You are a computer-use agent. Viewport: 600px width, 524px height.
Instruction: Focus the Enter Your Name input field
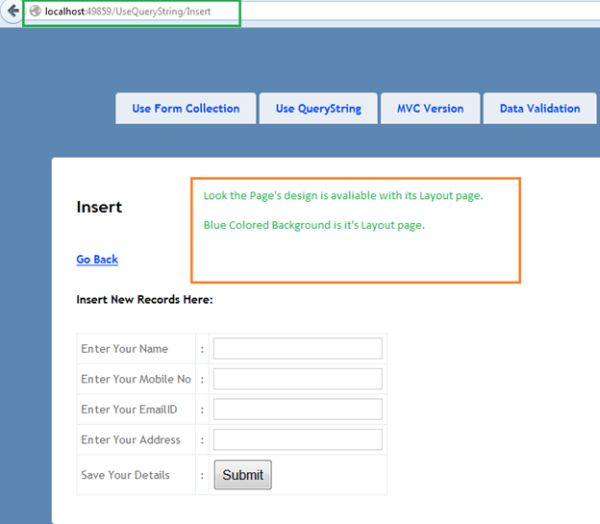(x=298, y=348)
